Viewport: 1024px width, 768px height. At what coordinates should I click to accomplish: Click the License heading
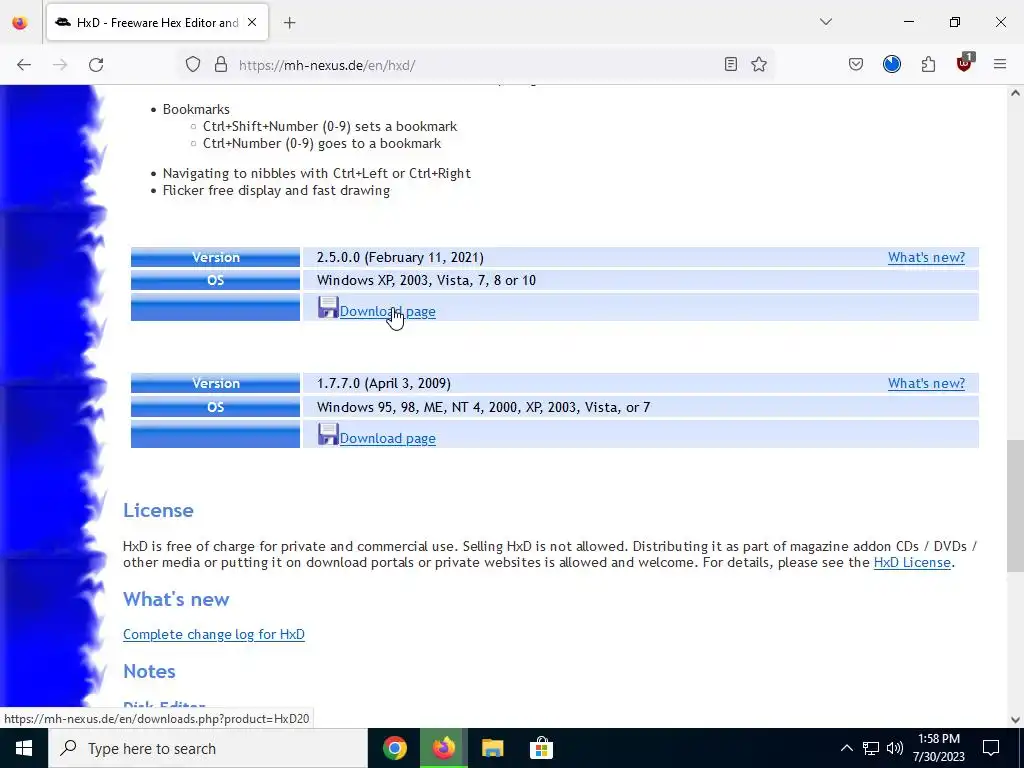[x=158, y=510]
